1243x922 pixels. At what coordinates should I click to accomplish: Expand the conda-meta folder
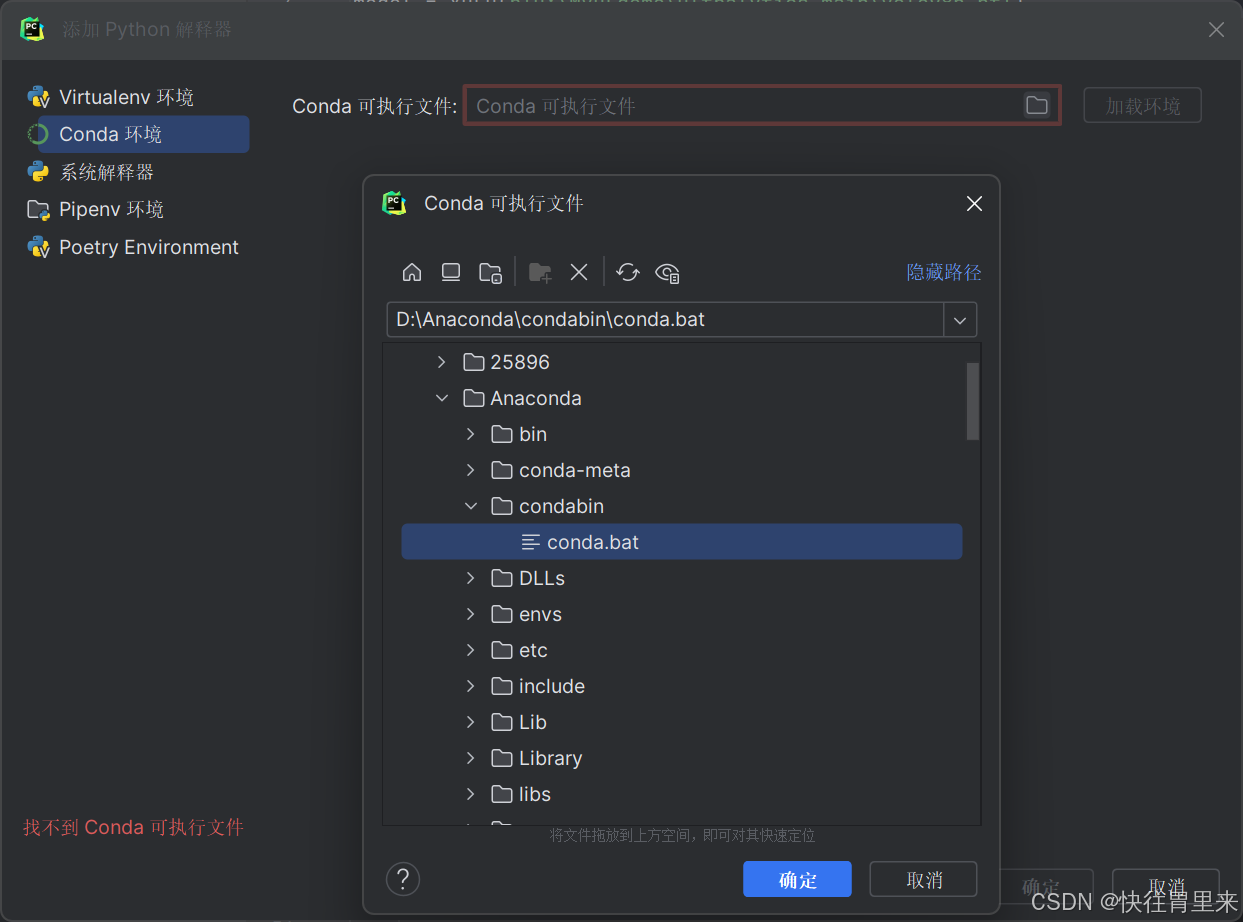coord(471,470)
